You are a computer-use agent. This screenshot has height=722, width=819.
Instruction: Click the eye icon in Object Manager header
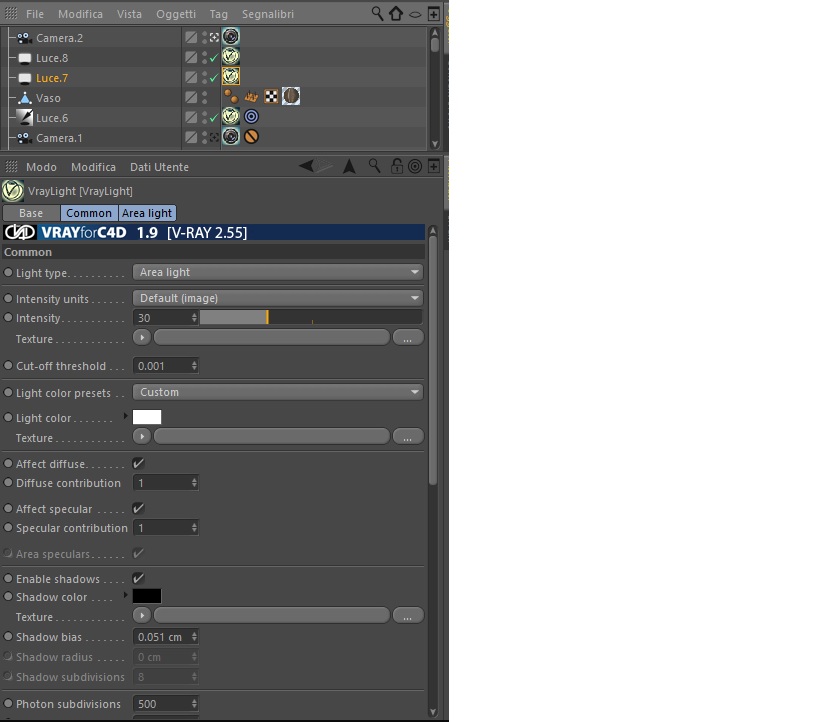(x=415, y=15)
